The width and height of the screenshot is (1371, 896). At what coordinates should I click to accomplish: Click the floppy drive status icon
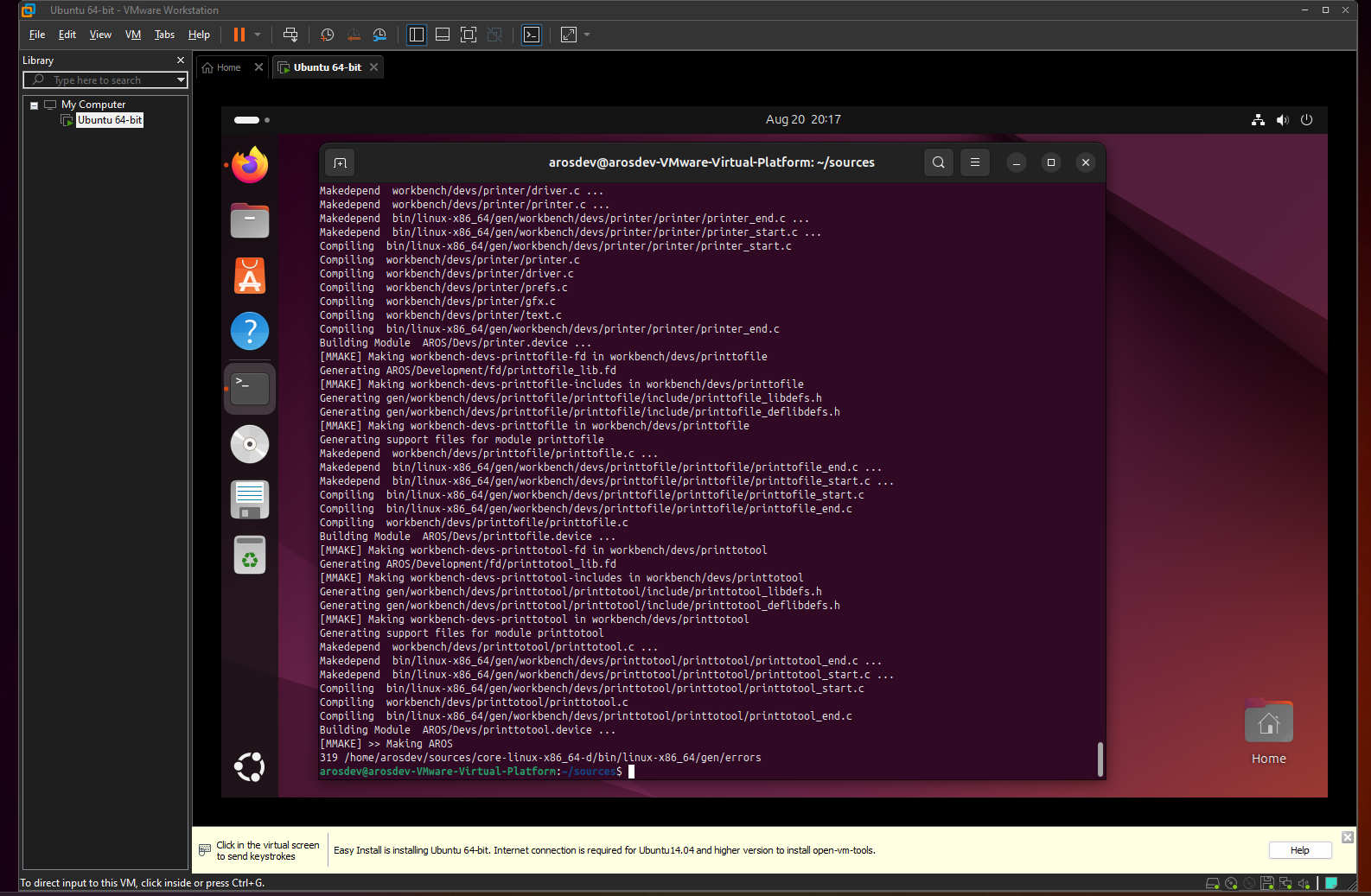[x=1267, y=883]
